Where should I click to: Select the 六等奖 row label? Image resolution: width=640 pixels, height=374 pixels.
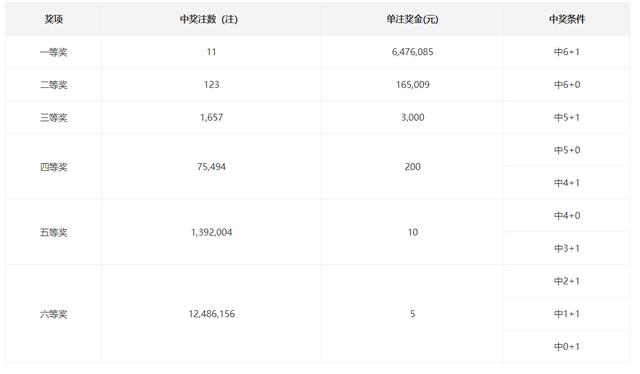click(53, 314)
